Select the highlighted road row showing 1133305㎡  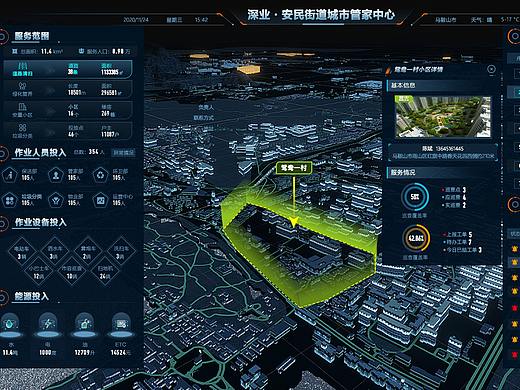68,69
